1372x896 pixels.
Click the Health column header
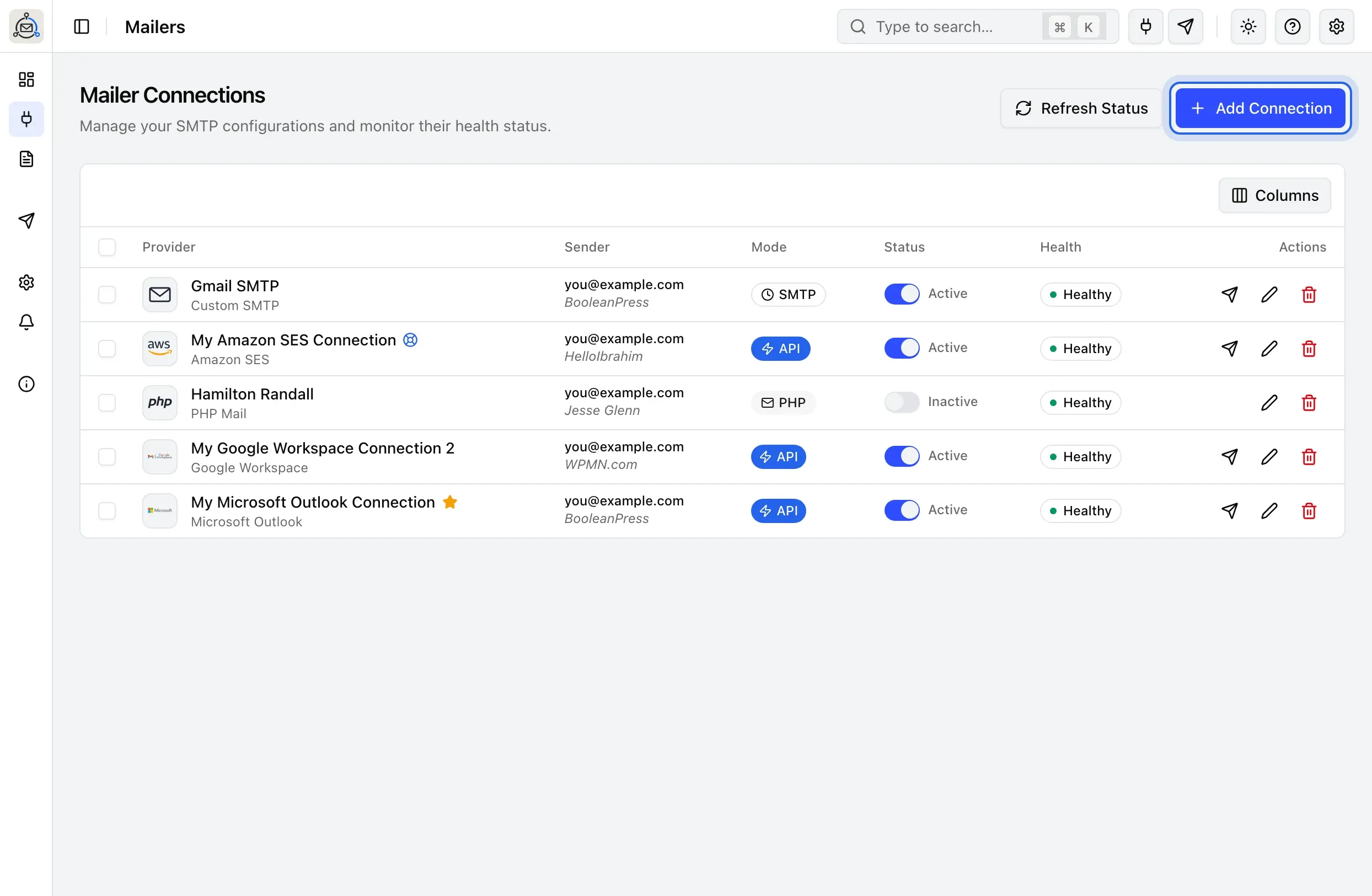coord(1060,247)
